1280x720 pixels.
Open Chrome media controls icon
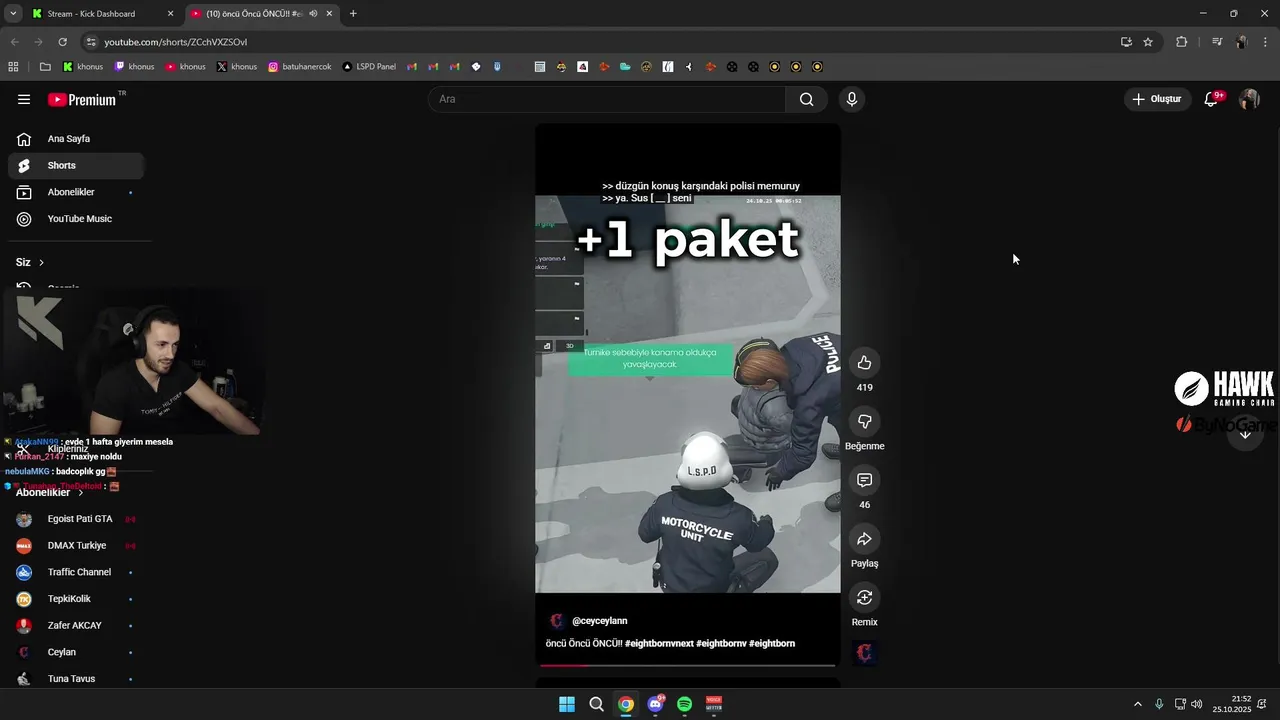pyautogui.click(x=1217, y=42)
